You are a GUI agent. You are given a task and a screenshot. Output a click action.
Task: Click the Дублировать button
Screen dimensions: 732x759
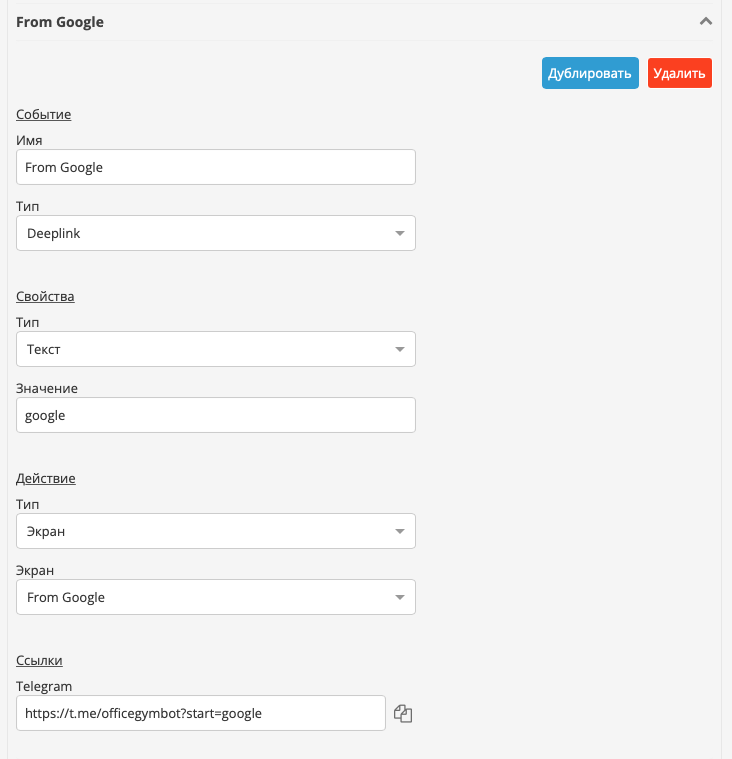(x=590, y=73)
